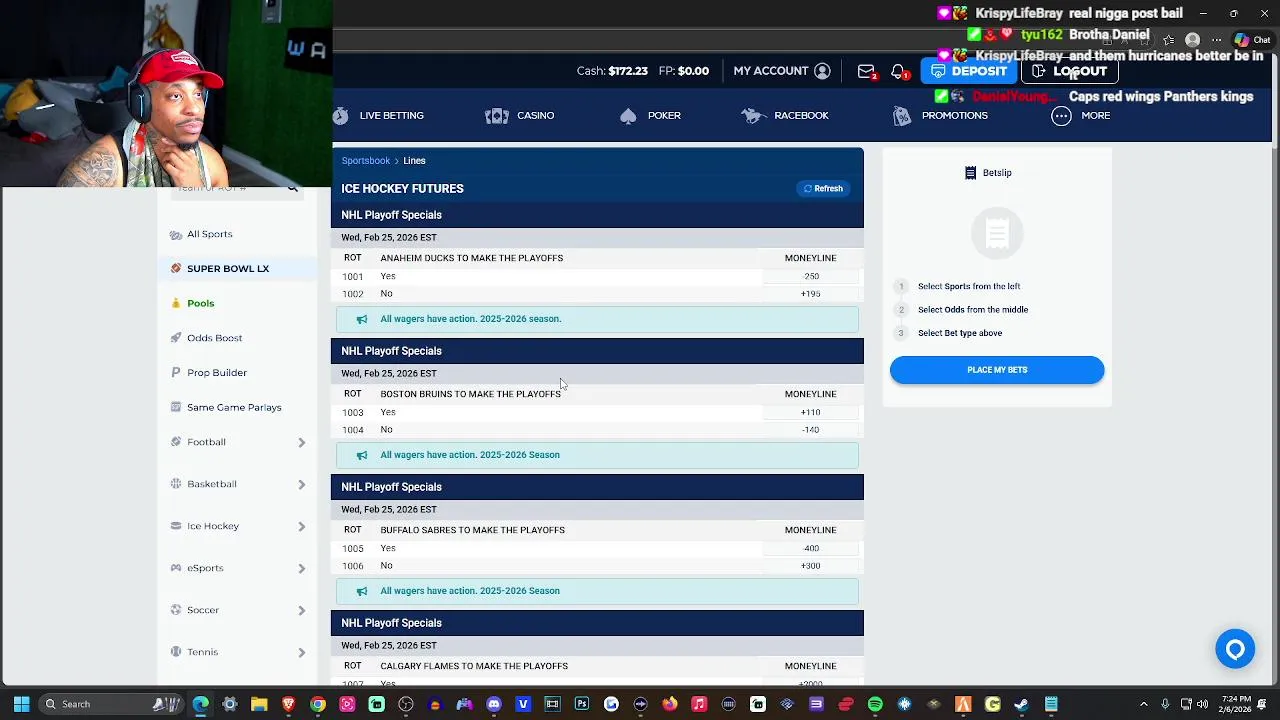Click the Place My Bets button

tap(997, 370)
